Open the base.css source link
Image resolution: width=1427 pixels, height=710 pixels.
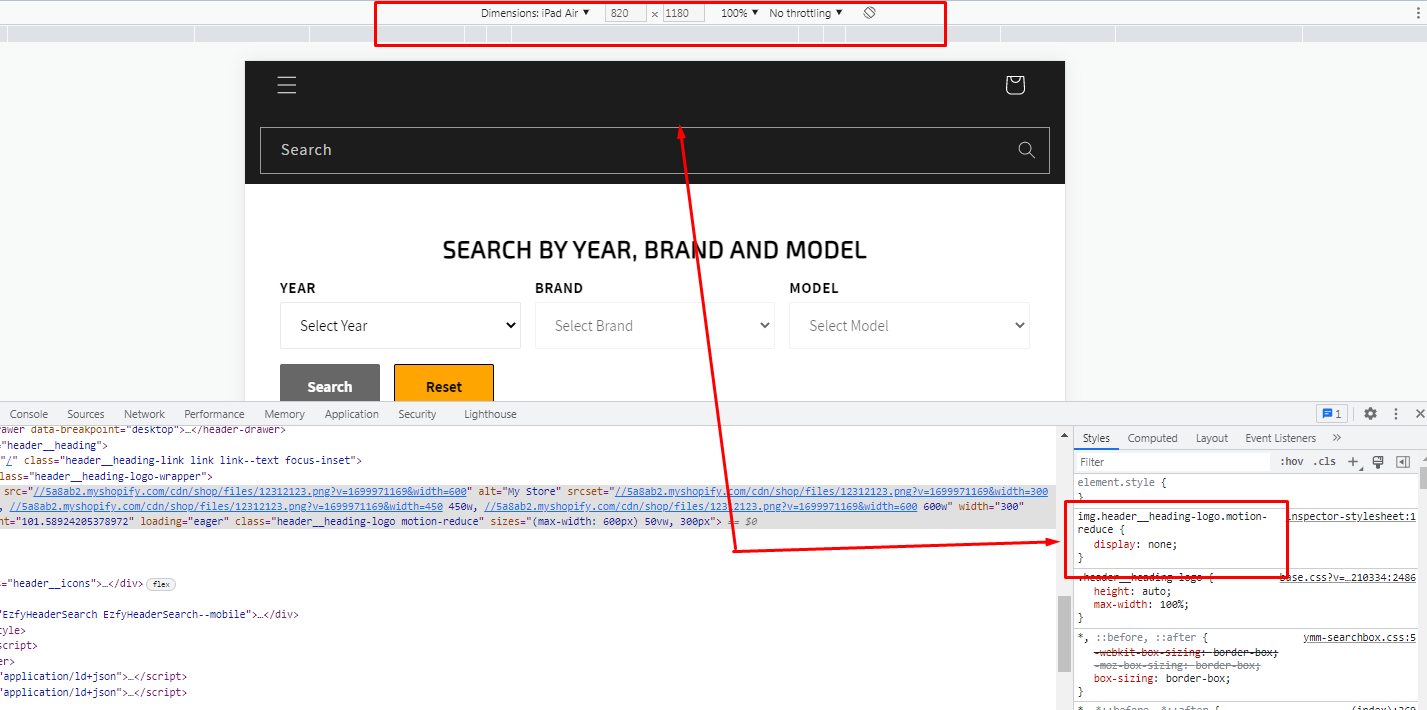(1348, 578)
